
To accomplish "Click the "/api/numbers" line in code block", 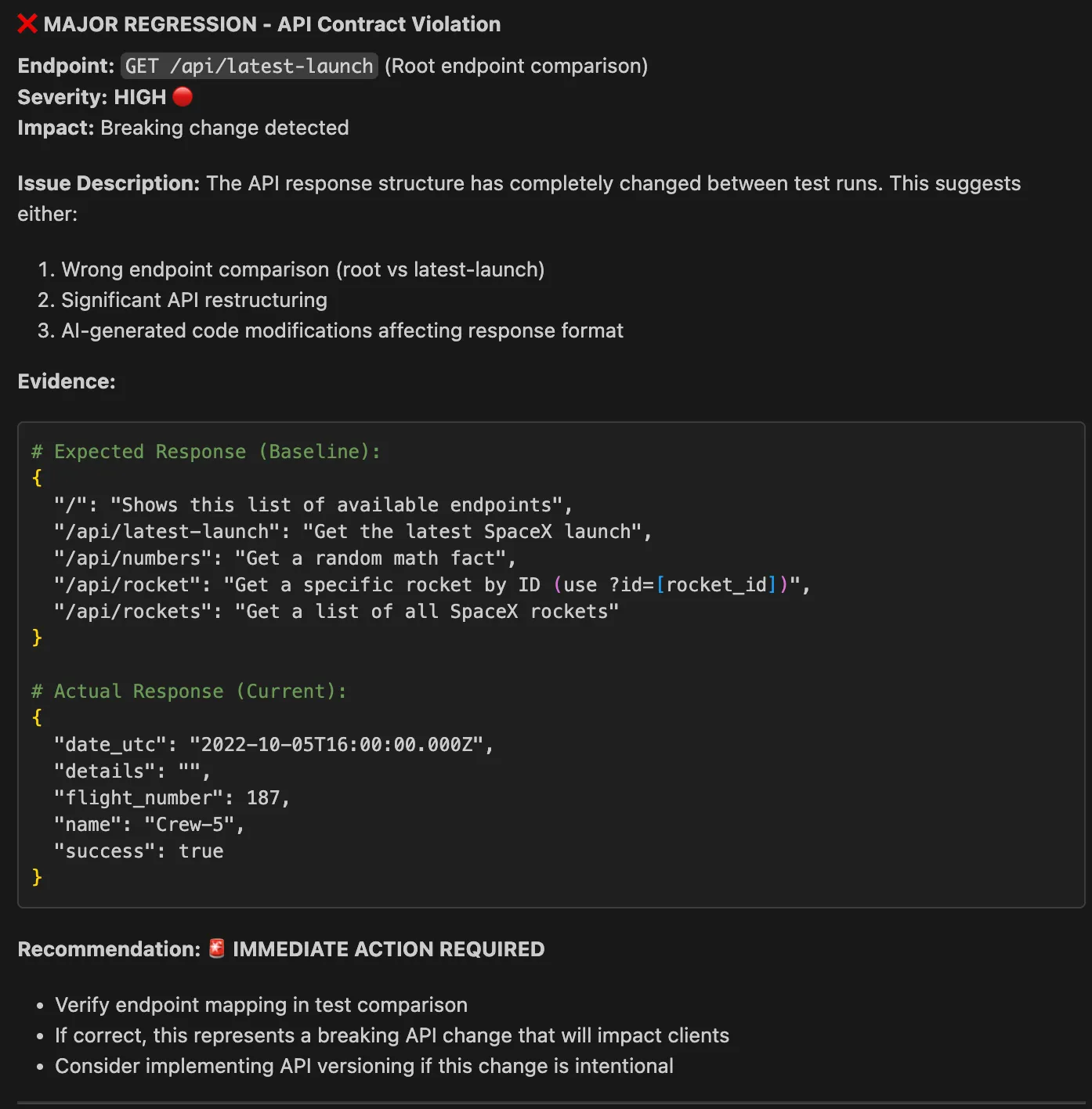I will click(284, 558).
